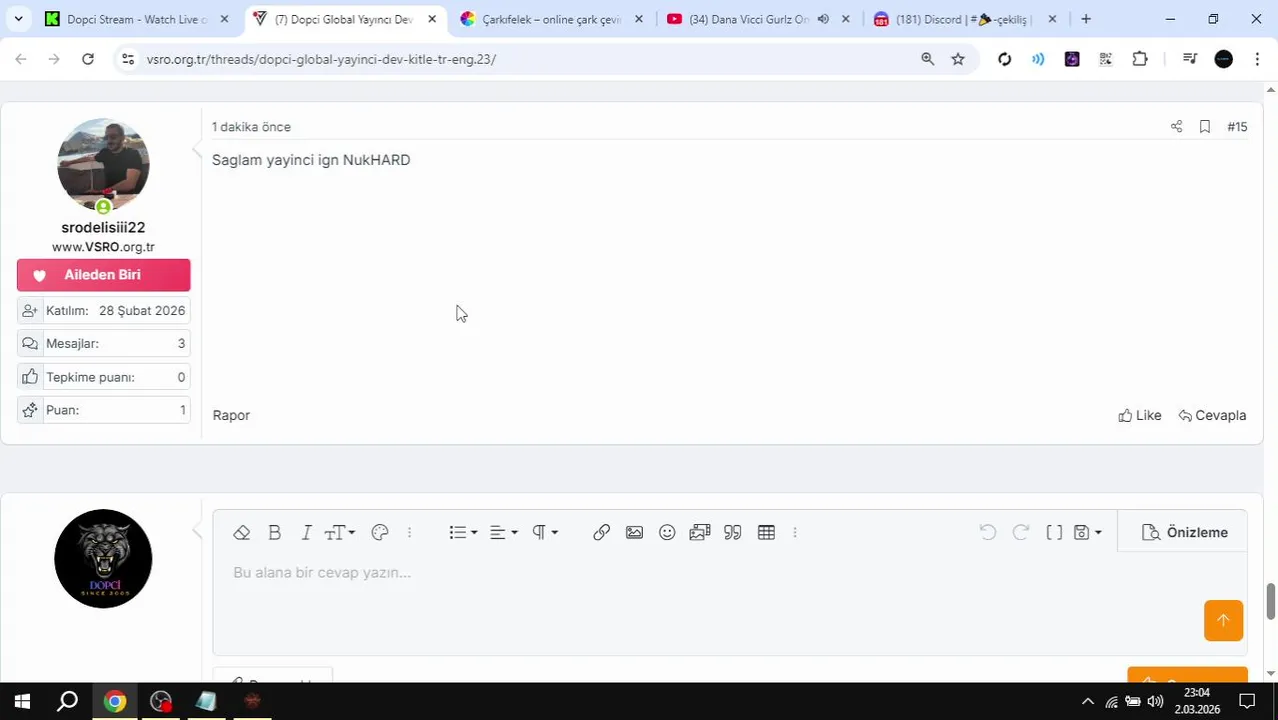
Task: Open the smilies picker
Action: click(x=667, y=533)
